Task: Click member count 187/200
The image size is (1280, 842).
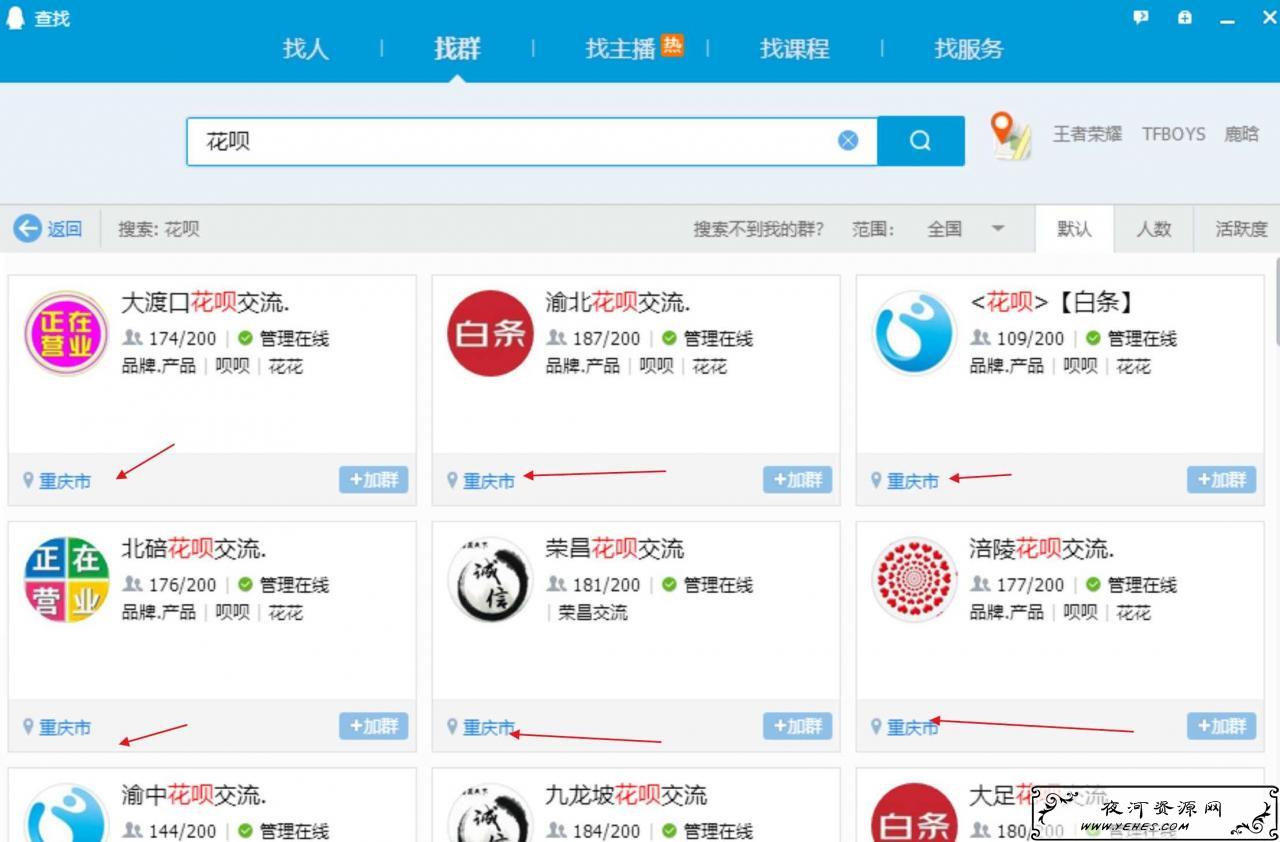Action: click(606, 339)
